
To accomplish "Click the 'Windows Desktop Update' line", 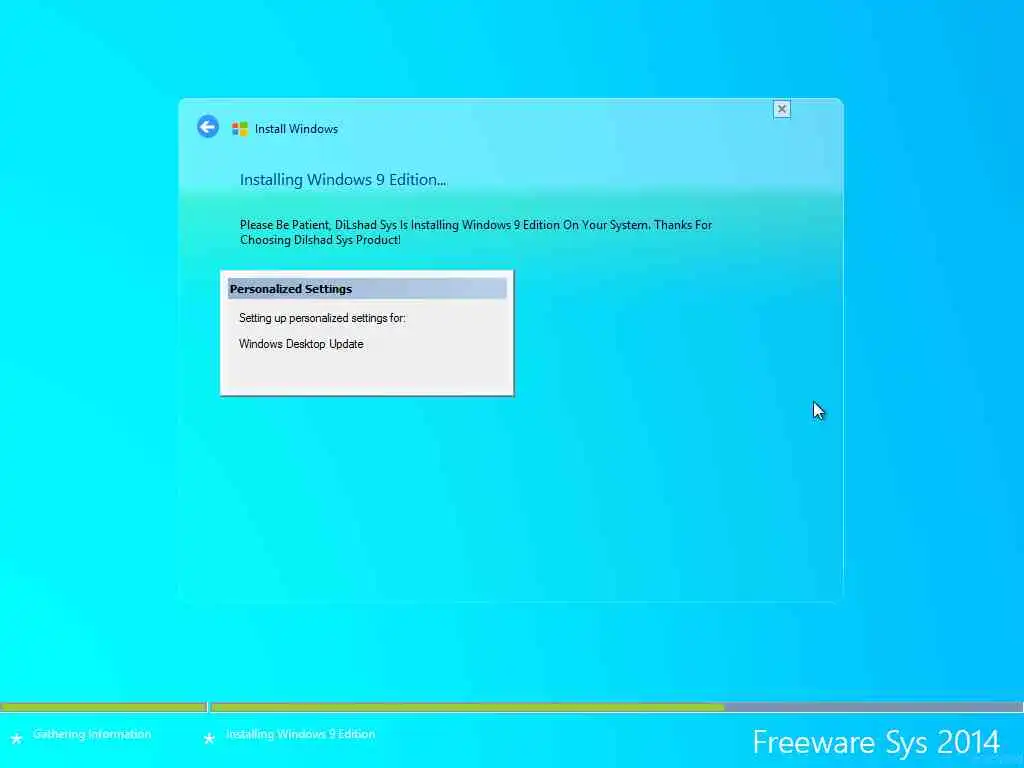I will (301, 344).
